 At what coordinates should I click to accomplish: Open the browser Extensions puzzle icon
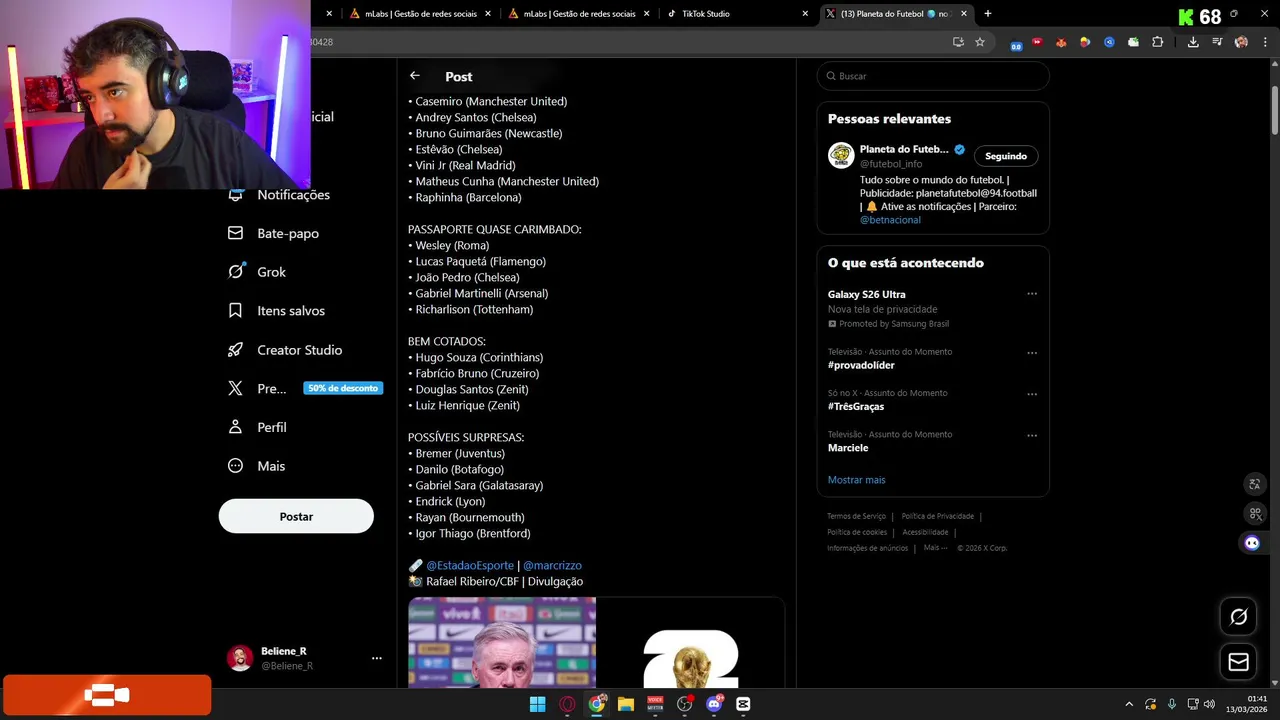tap(1158, 42)
